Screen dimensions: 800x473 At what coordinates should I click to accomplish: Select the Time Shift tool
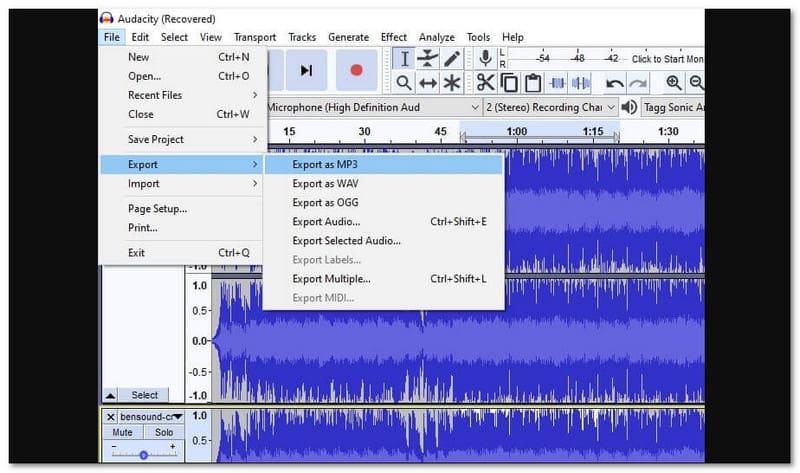[428, 83]
